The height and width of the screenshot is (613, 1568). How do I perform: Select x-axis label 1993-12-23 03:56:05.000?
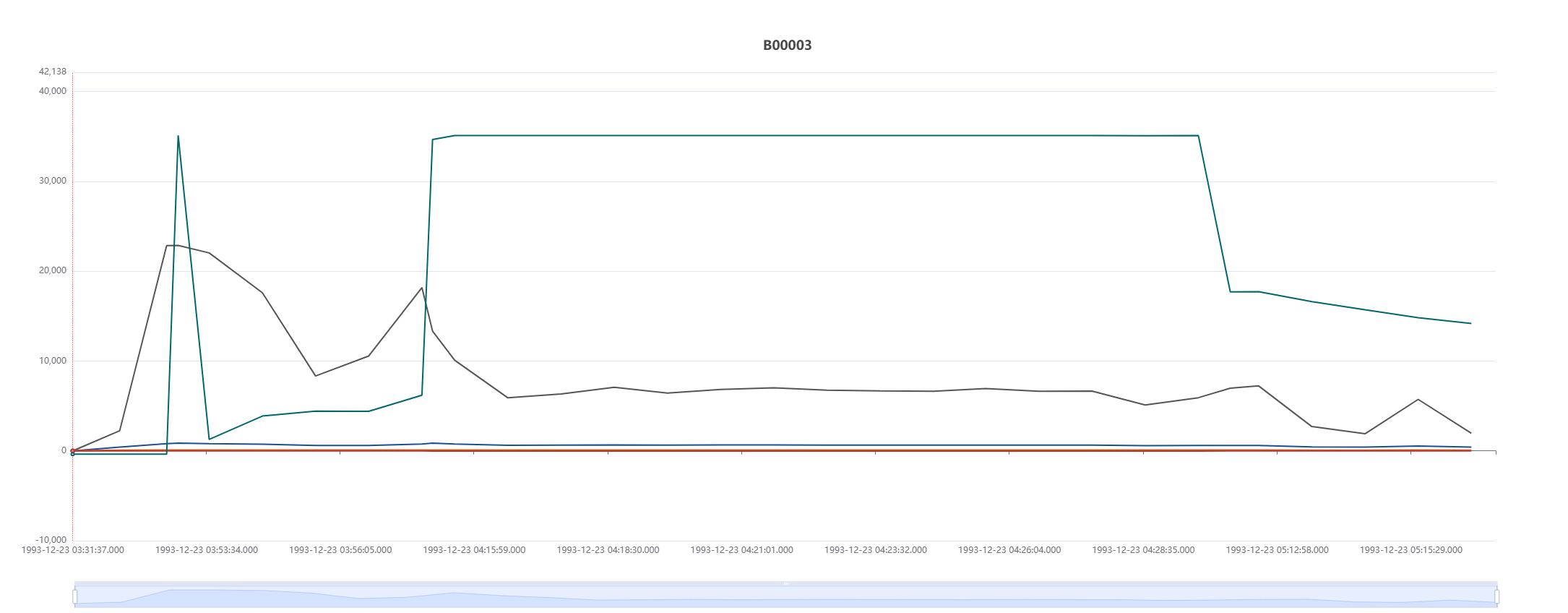(340, 550)
